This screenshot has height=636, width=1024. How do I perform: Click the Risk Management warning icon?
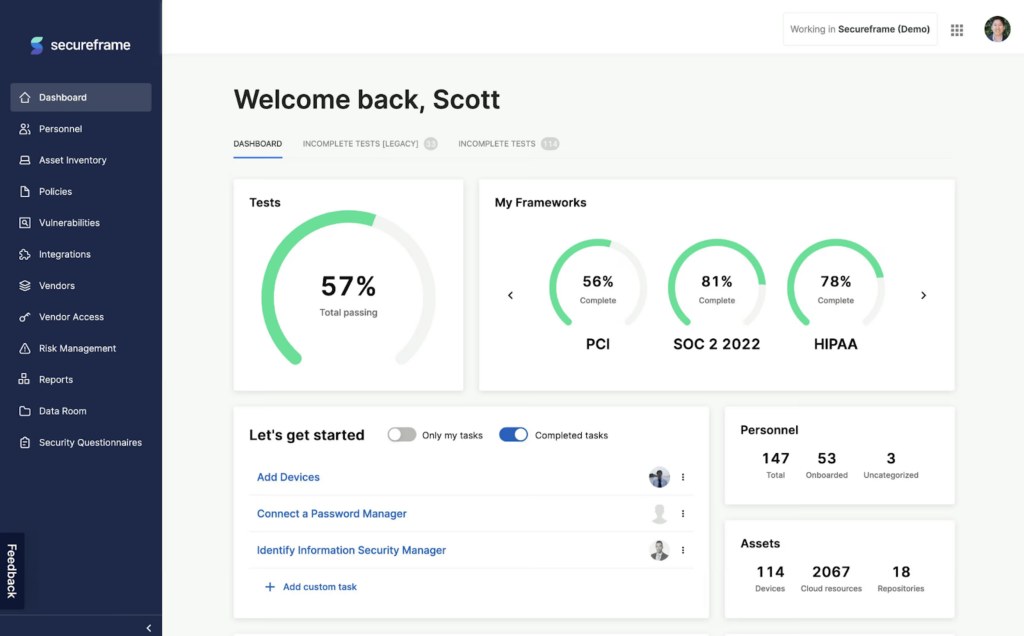point(25,349)
